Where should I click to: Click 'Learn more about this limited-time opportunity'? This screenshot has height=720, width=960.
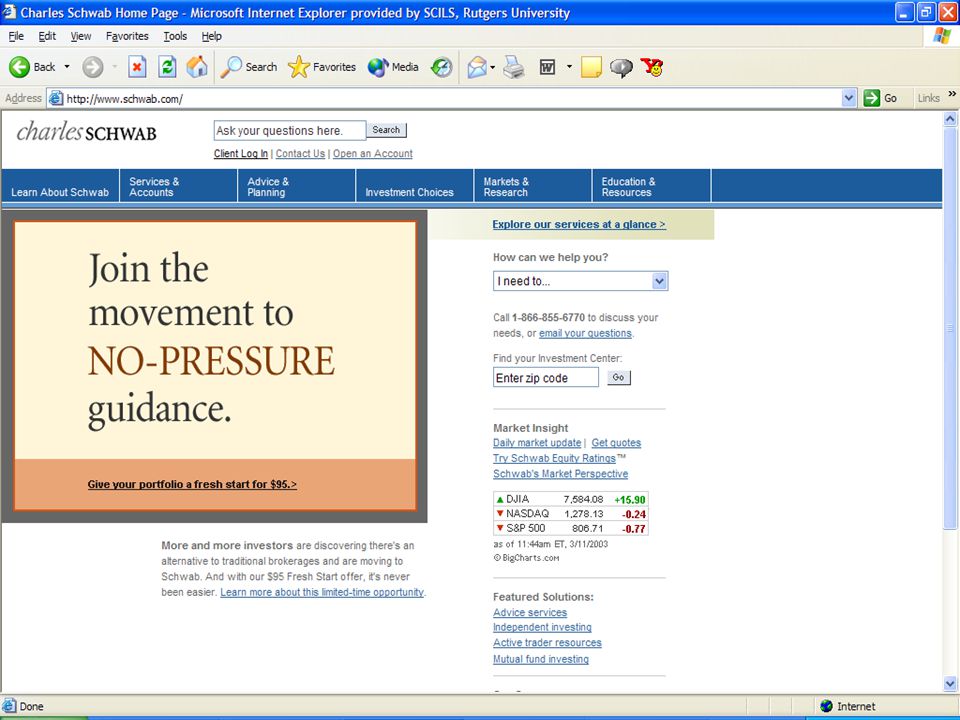[322, 592]
